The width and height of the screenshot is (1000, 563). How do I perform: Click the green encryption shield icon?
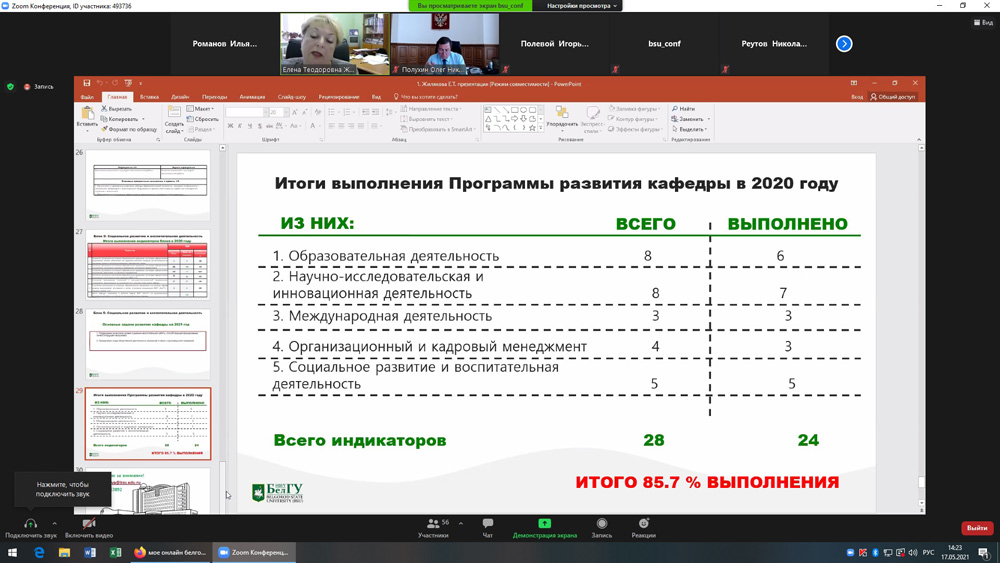(10, 86)
